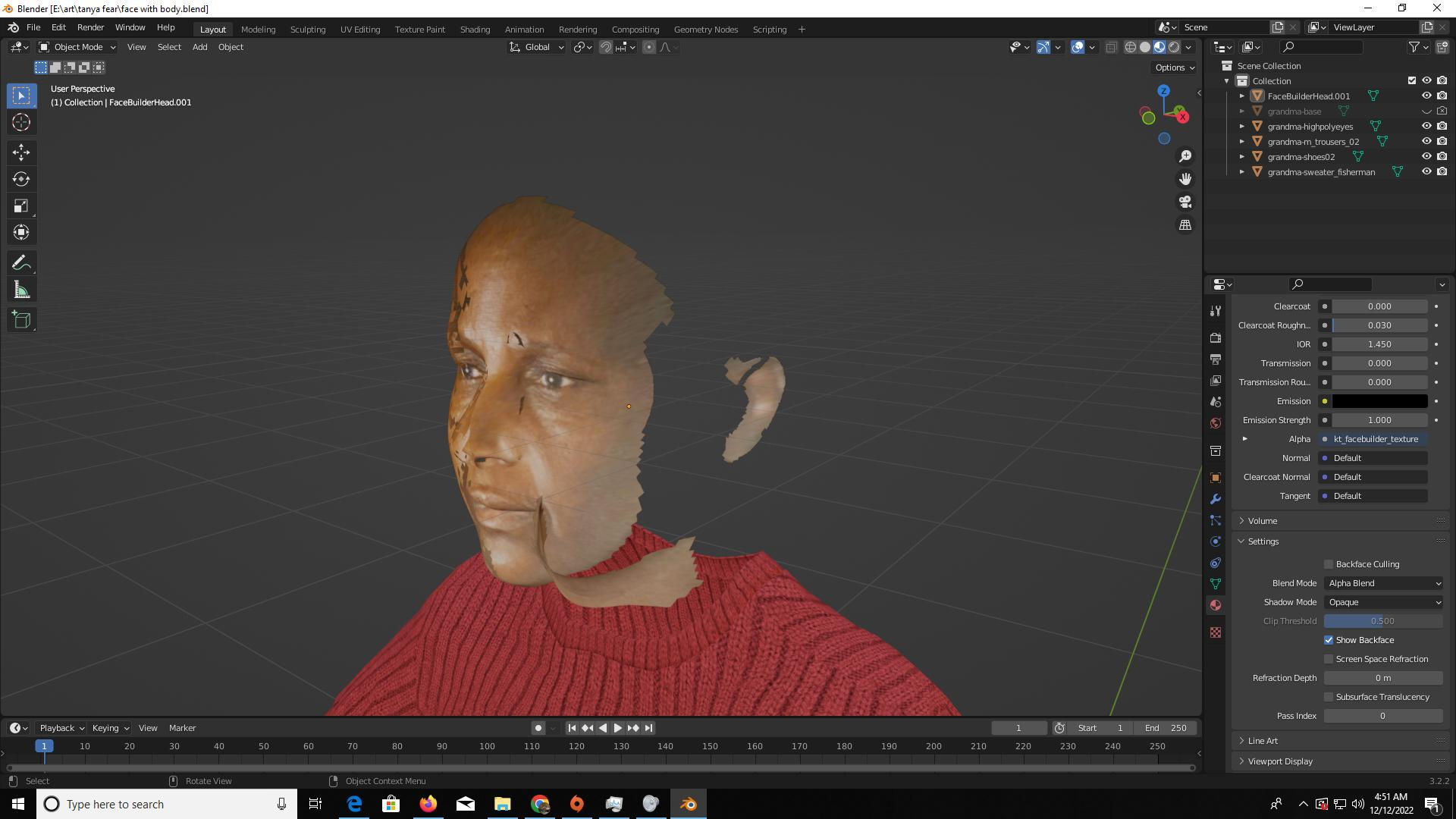Open the Keying popover
Viewport: 1456px width, 819px height.
110,728
